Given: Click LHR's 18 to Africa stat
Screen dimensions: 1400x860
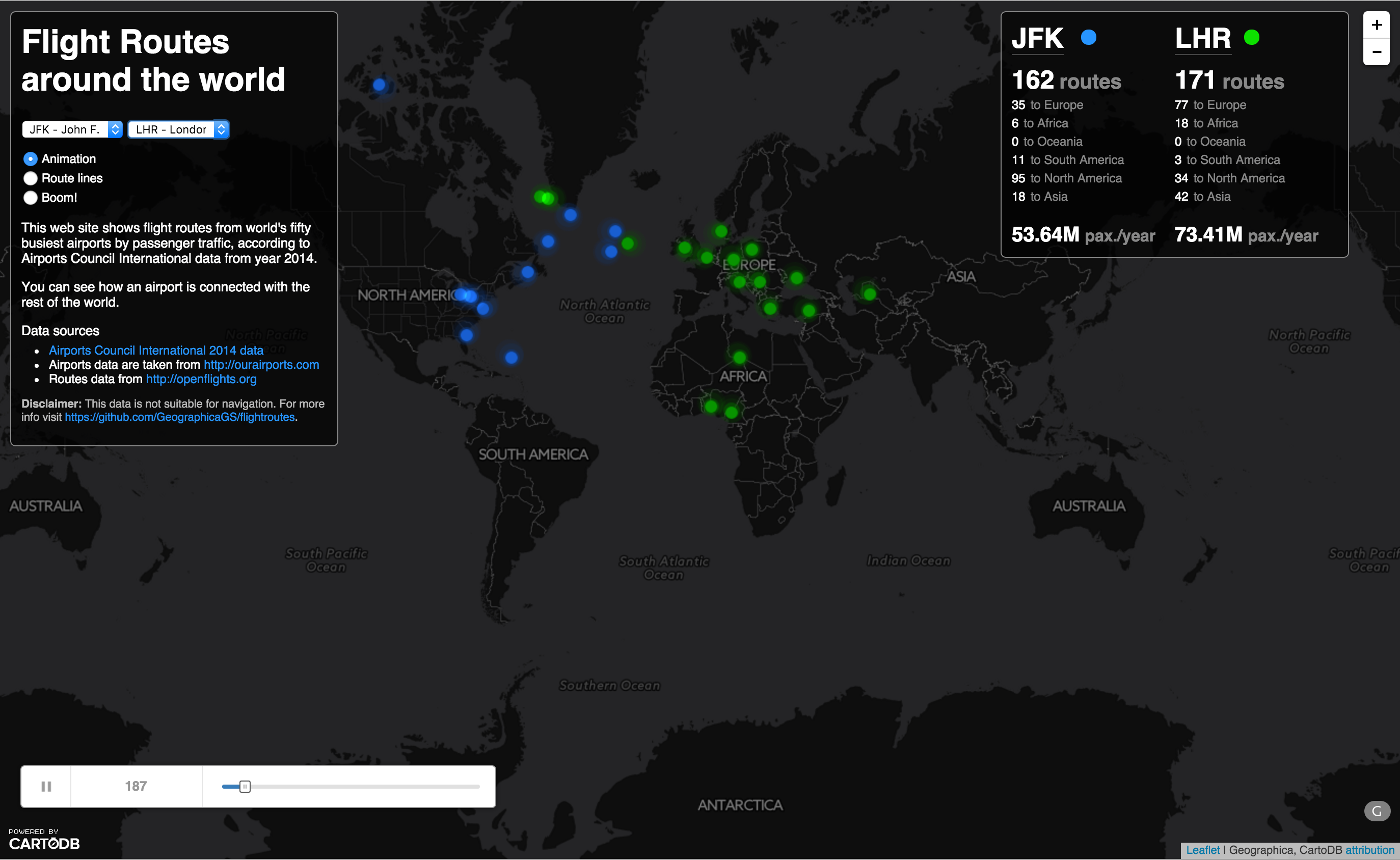Looking at the screenshot, I should (1206, 123).
